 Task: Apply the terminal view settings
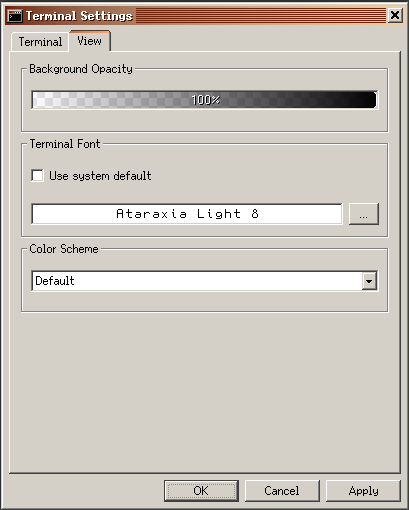(363, 491)
